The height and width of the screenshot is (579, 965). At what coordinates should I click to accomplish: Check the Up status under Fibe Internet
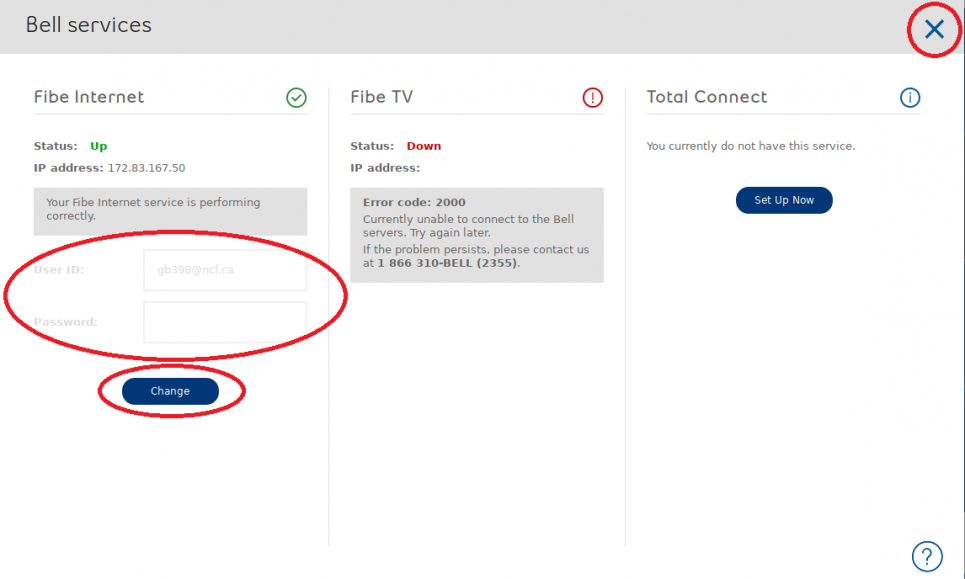[x=97, y=145]
